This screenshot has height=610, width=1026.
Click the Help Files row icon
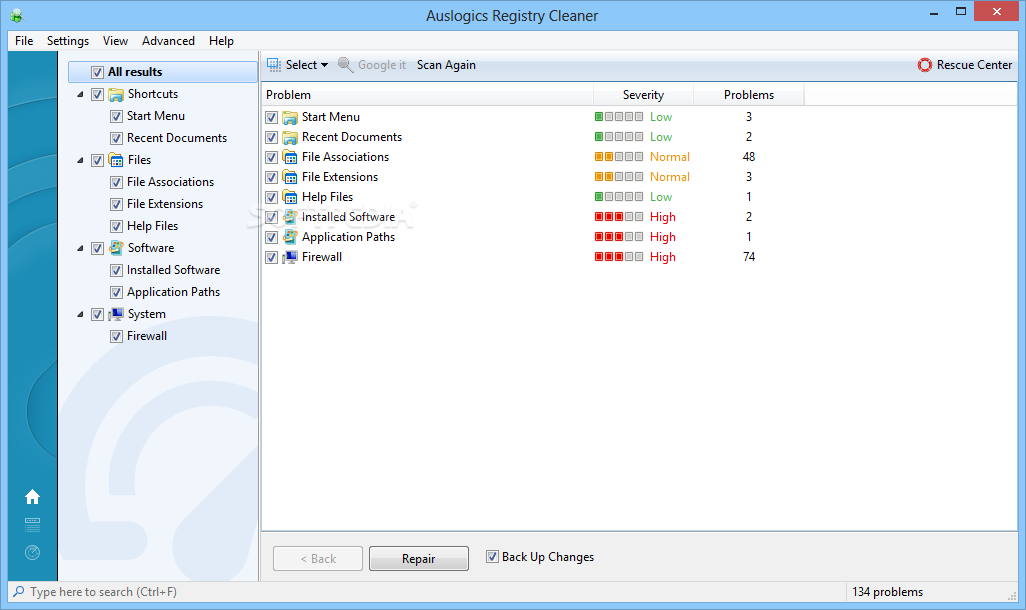(x=290, y=197)
